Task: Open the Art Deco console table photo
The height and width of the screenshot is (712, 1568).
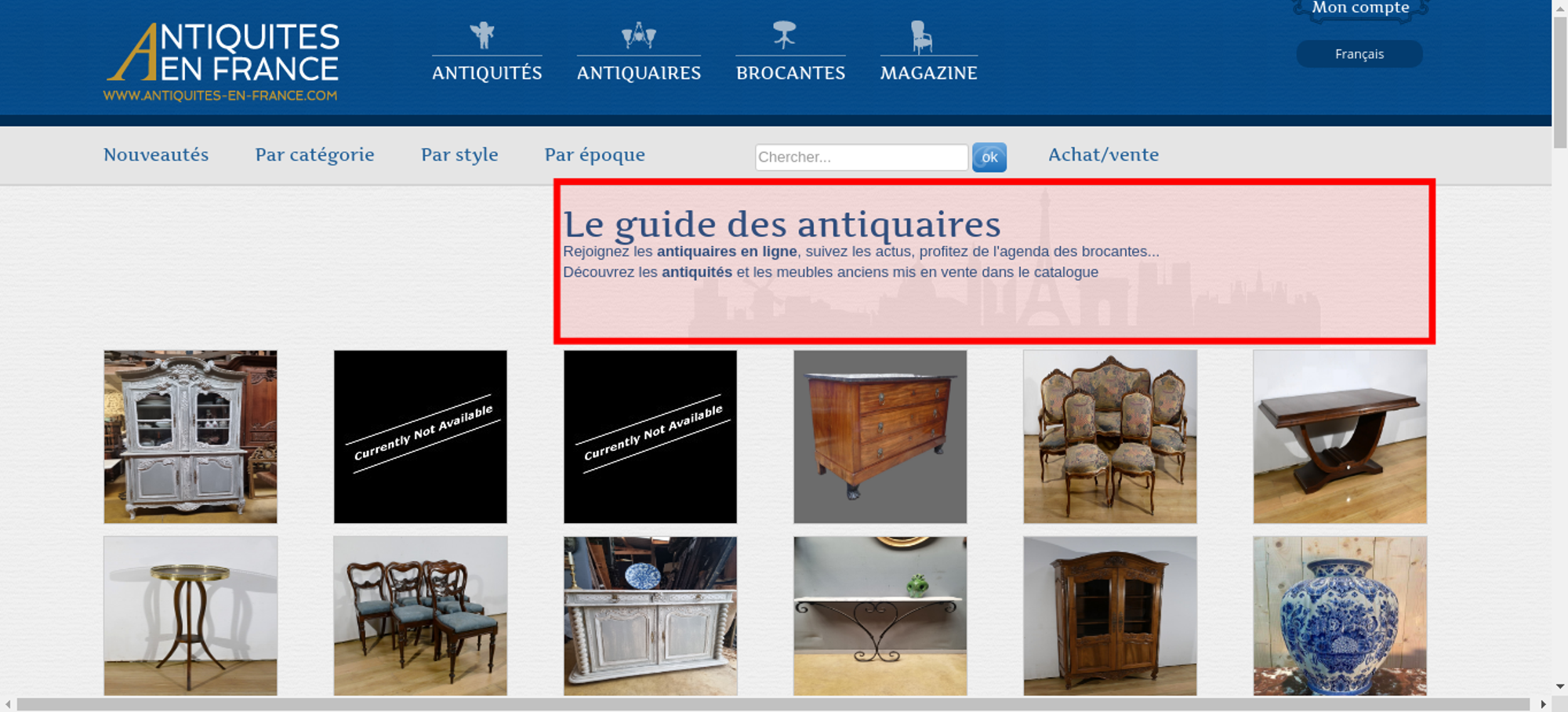Action: pyautogui.click(x=1339, y=437)
